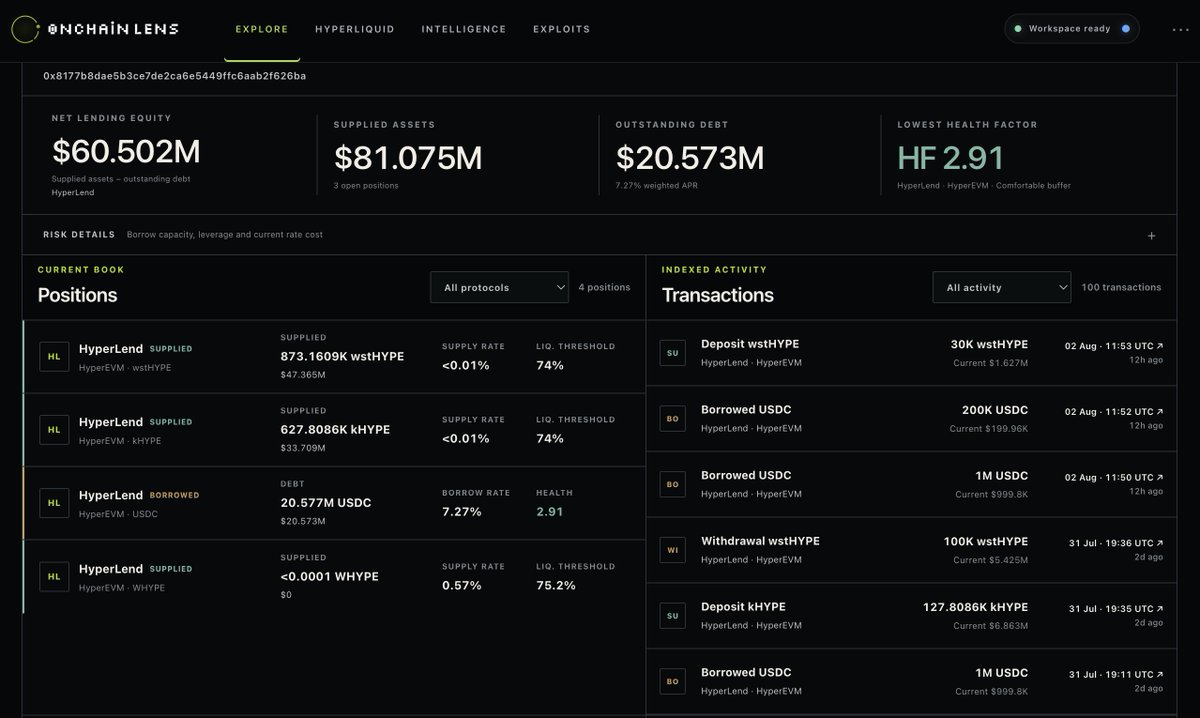The width and height of the screenshot is (1200, 718).
Task: Open the three-dot more options menu
Action: [1180, 30]
